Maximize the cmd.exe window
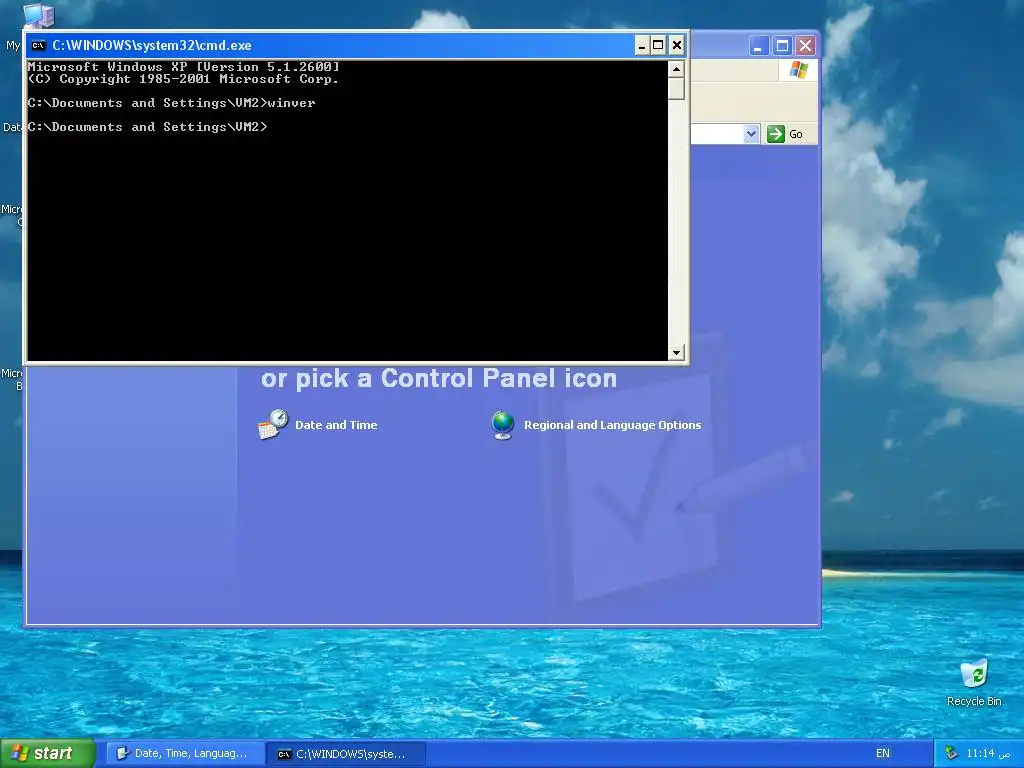This screenshot has height=768, width=1024. click(658, 46)
